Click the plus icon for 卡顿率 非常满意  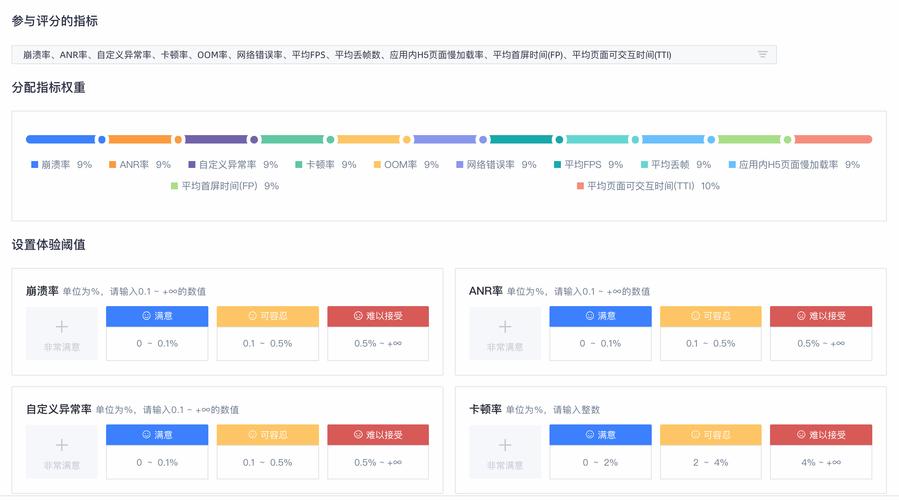pos(504,445)
